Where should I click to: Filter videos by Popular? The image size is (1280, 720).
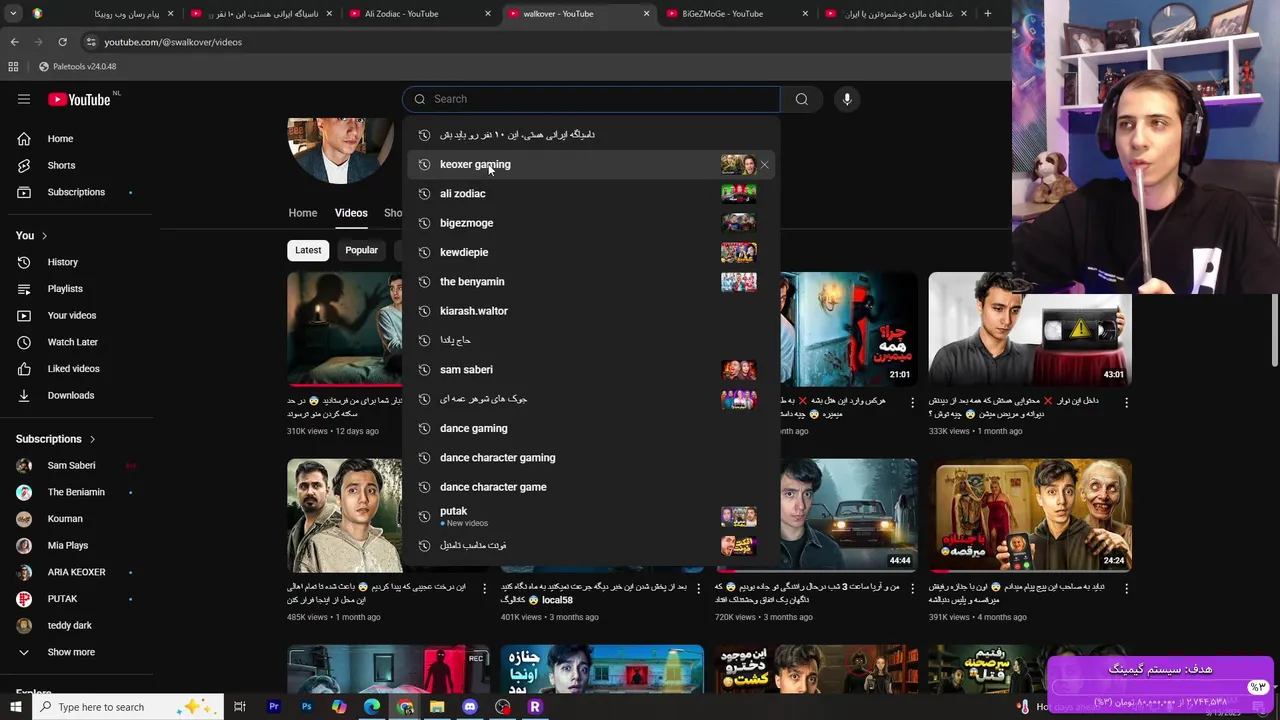click(362, 250)
